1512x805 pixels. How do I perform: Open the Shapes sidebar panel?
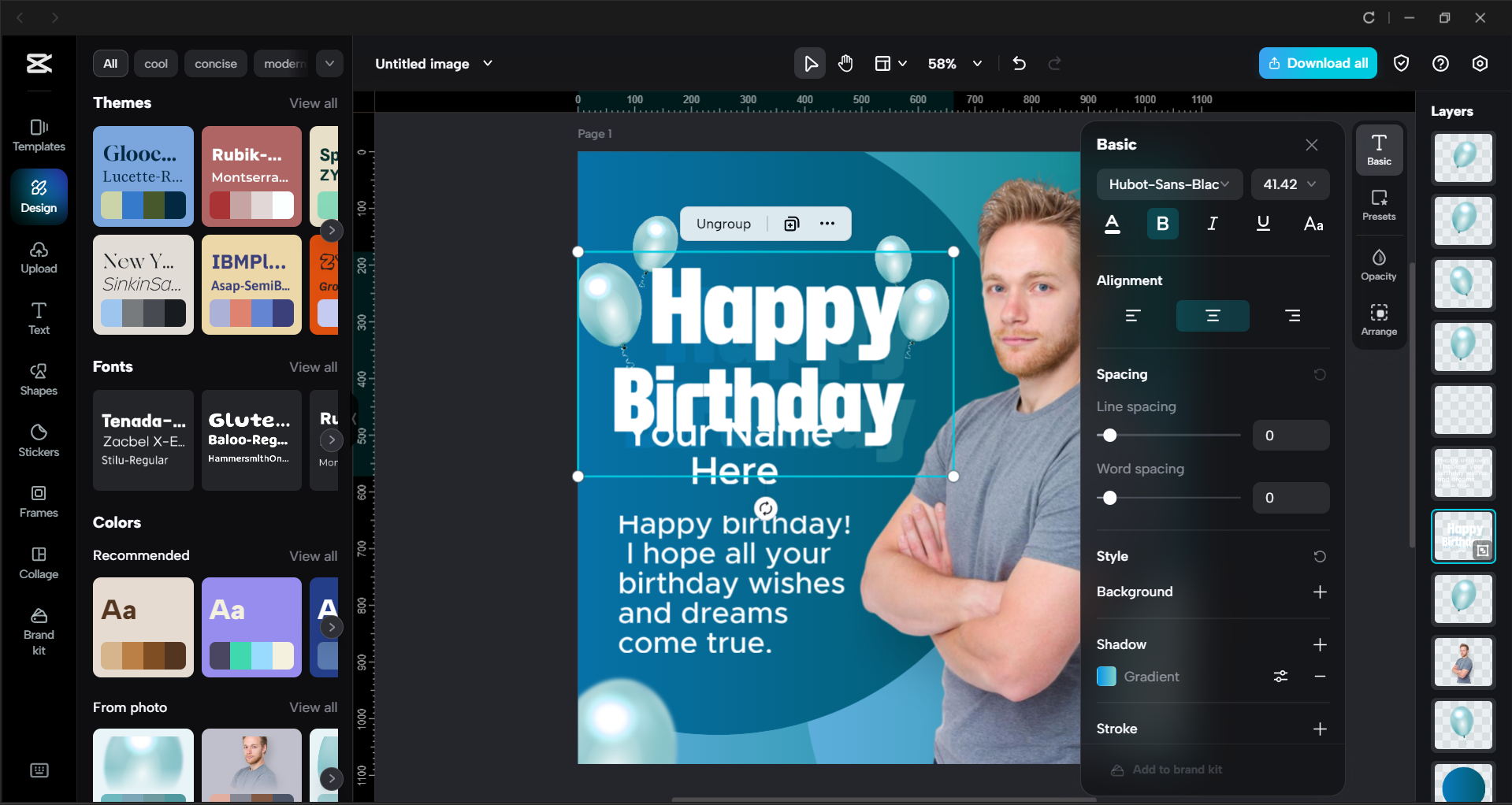tap(39, 380)
